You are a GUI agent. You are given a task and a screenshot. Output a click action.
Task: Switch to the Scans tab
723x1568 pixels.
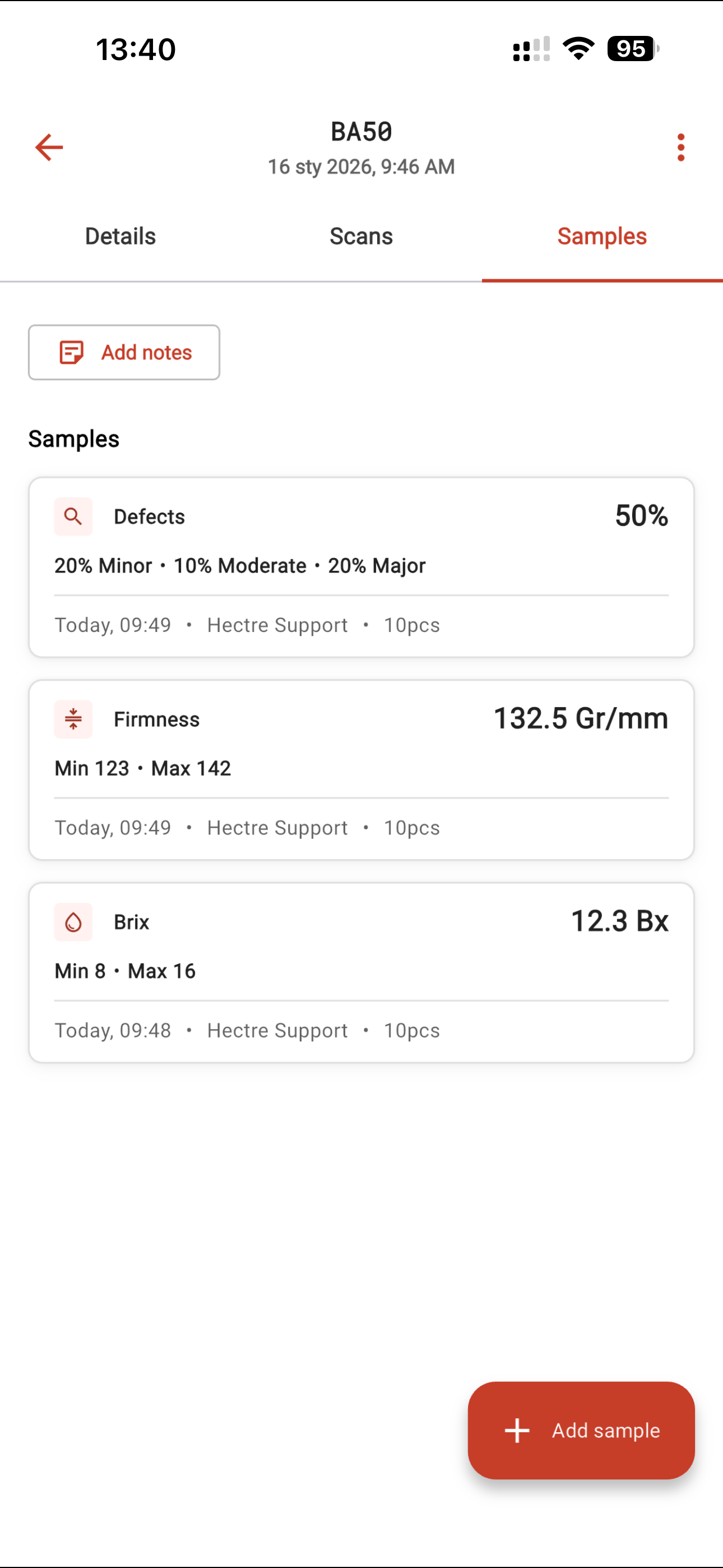pos(361,236)
